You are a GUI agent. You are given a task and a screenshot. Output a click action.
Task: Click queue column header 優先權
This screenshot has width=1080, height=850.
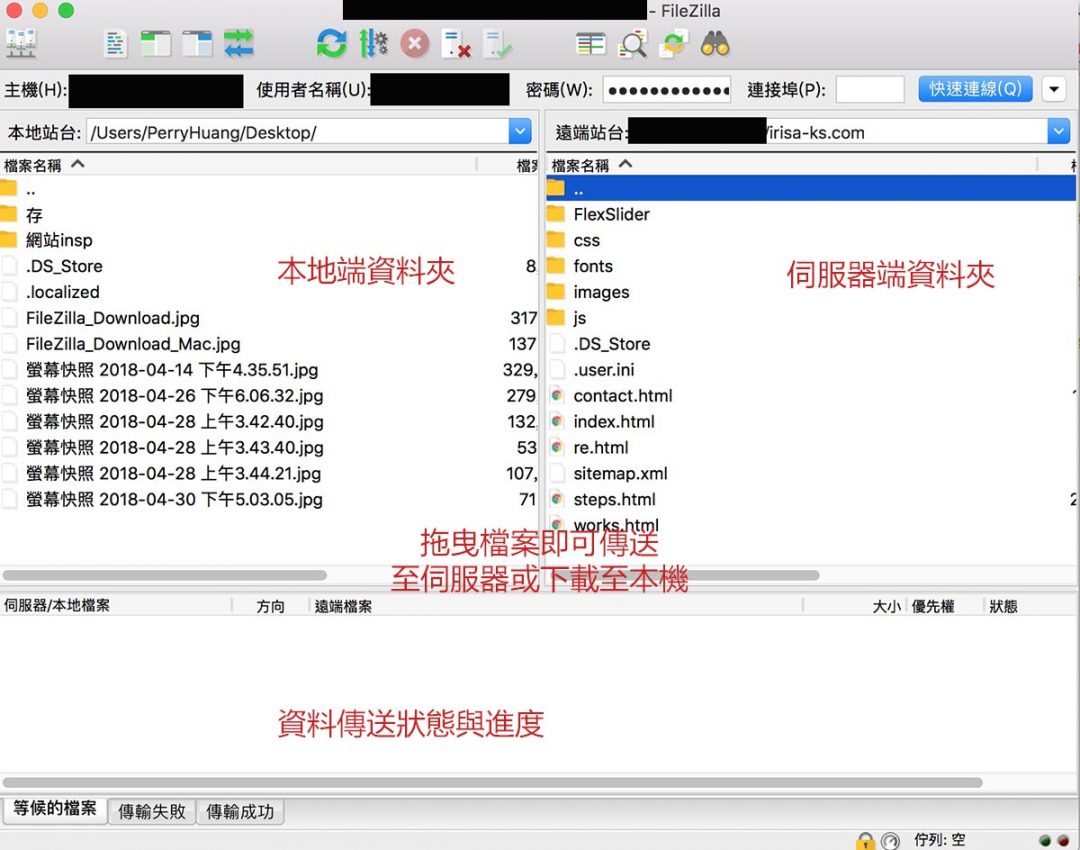[933, 606]
